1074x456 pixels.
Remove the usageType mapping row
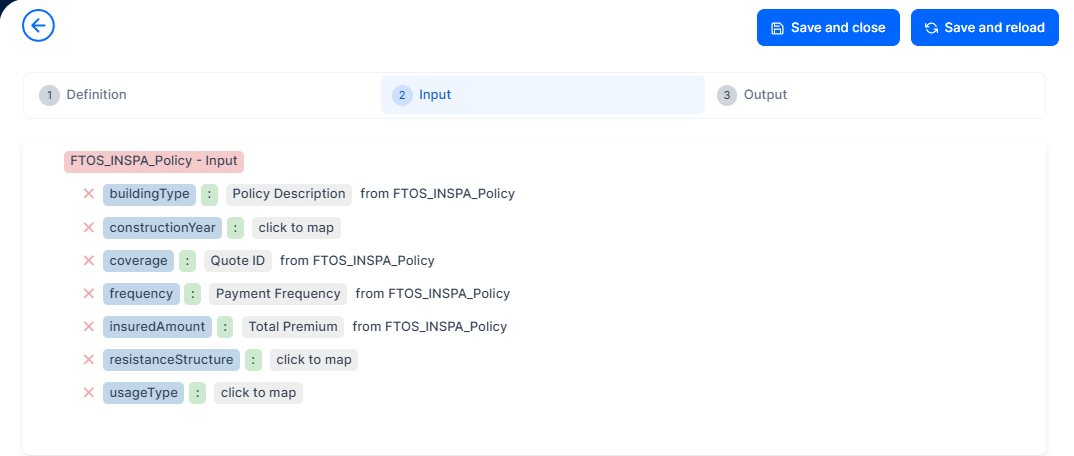pyautogui.click(x=89, y=393)
